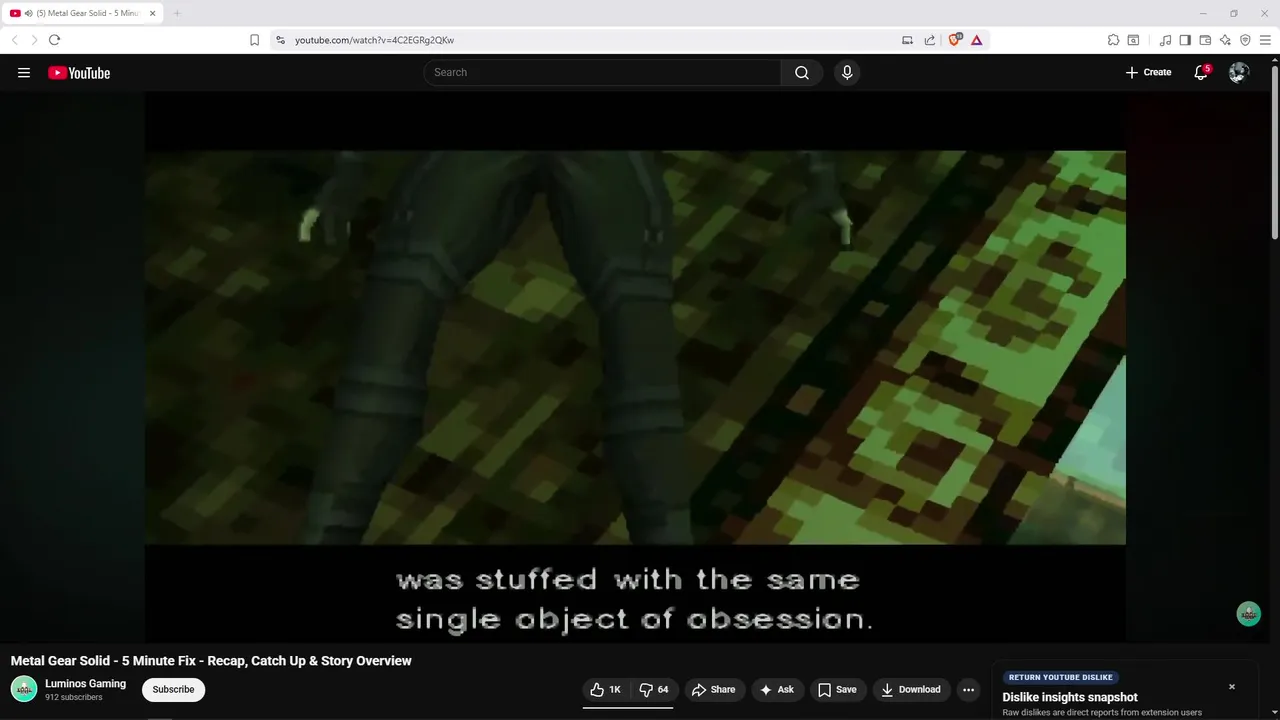1280x720 pixels.
Task: Like the video with thumbs up
Action: click(606, 689)
